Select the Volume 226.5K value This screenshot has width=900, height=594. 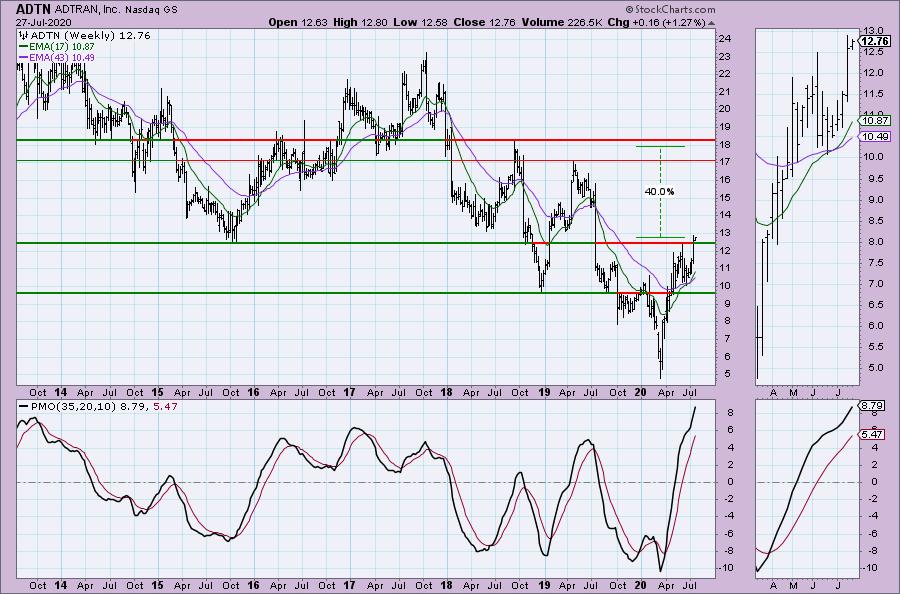[x=562, y=22]
